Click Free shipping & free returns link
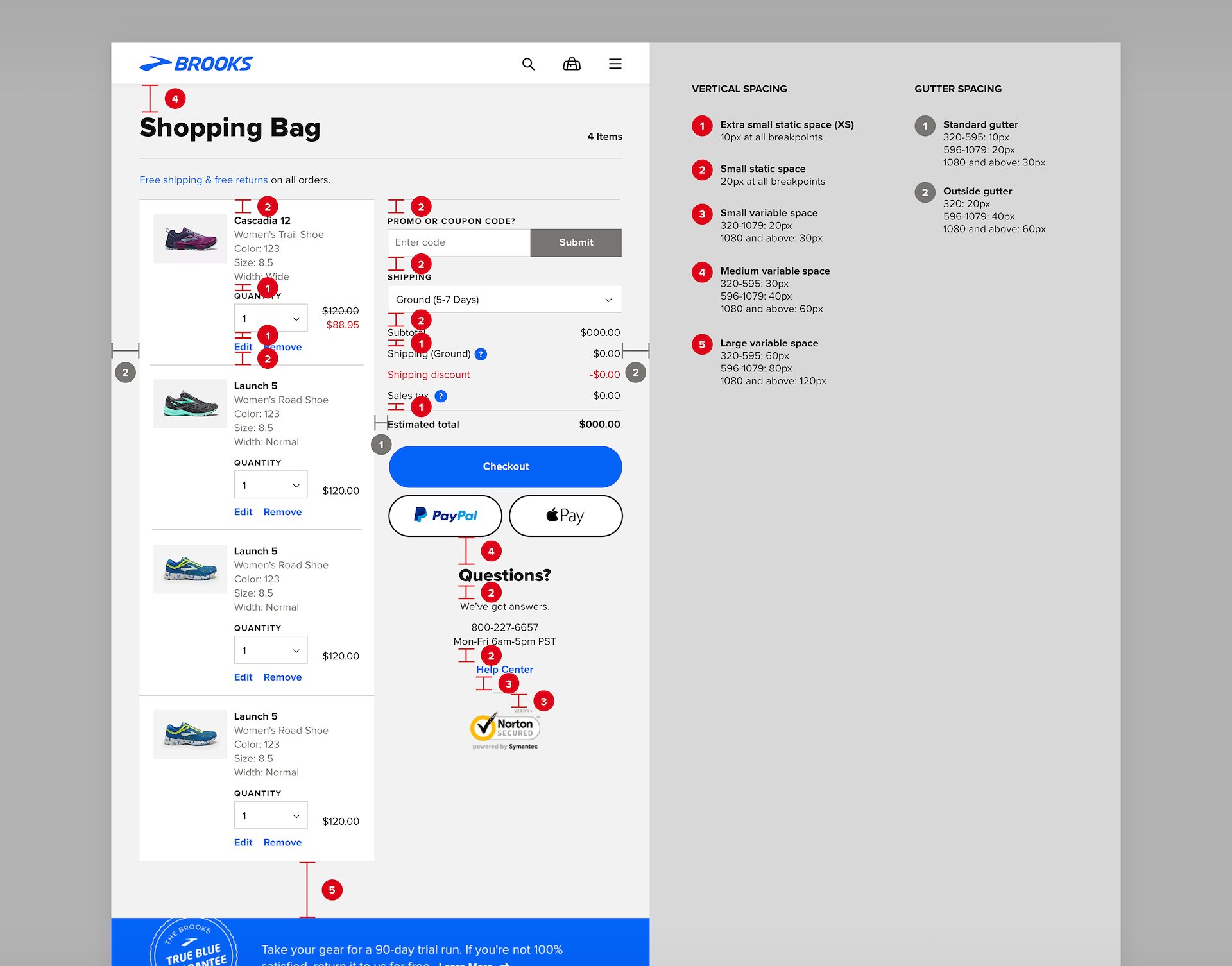Screen dimensions: 1232x966 [x=203, y=180]
